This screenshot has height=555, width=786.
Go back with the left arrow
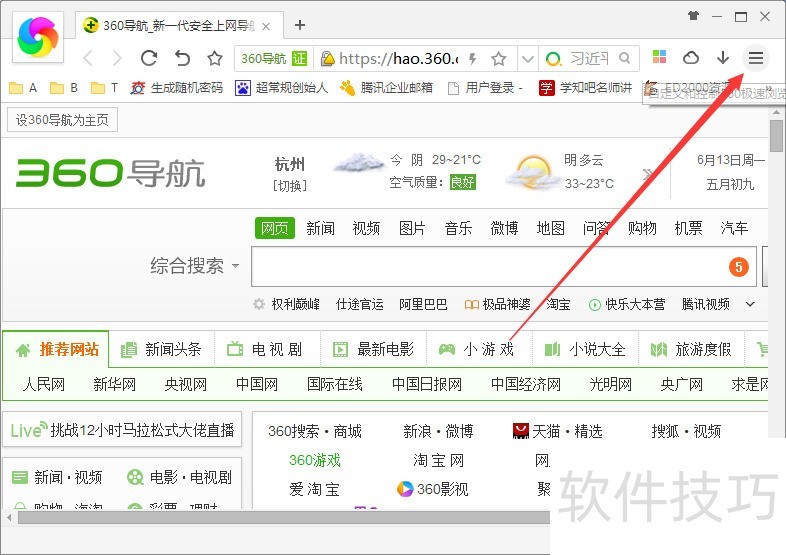[88, 59]
